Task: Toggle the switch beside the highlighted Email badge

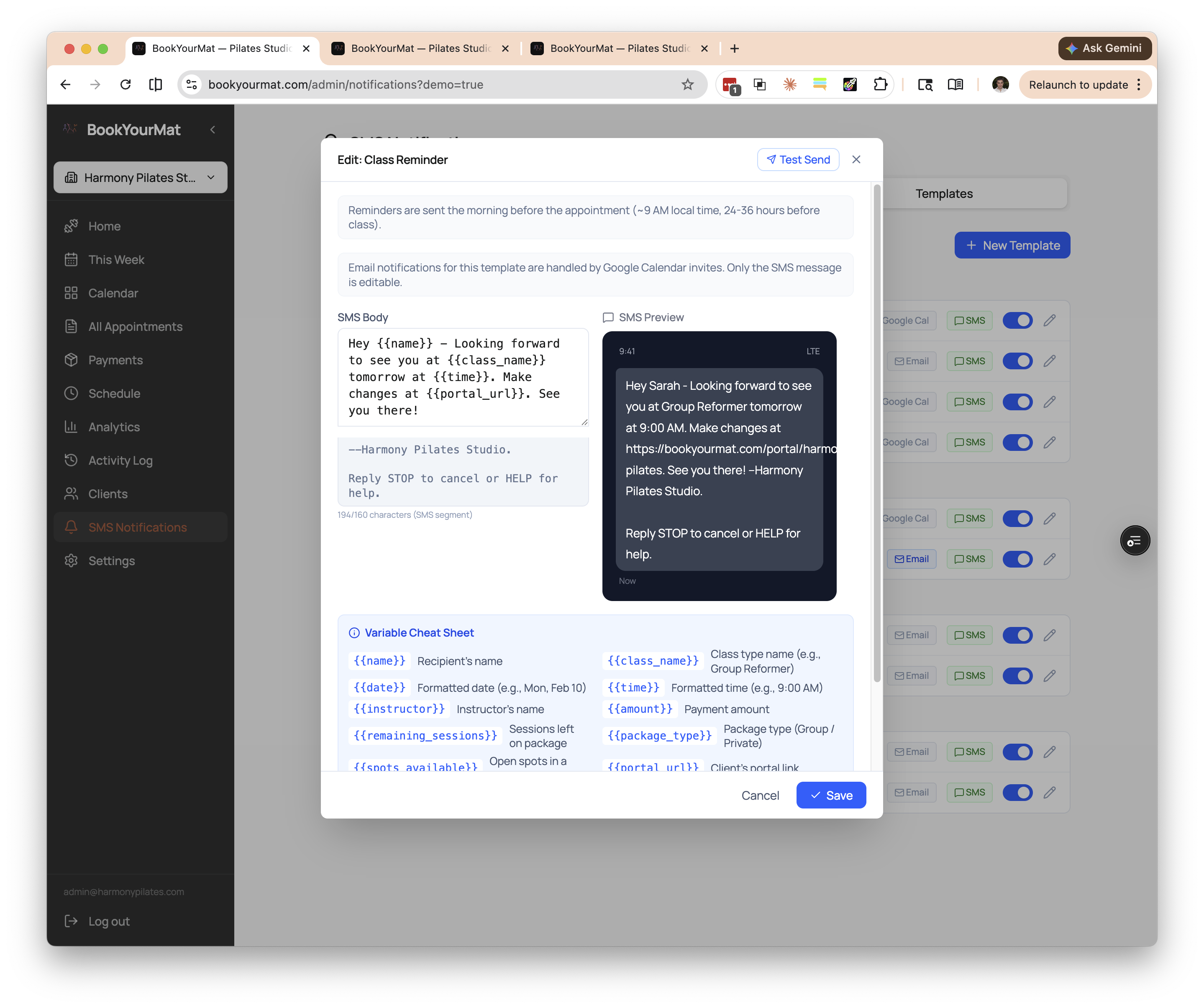Action: pyautogui.click(x=1017, y=559)
